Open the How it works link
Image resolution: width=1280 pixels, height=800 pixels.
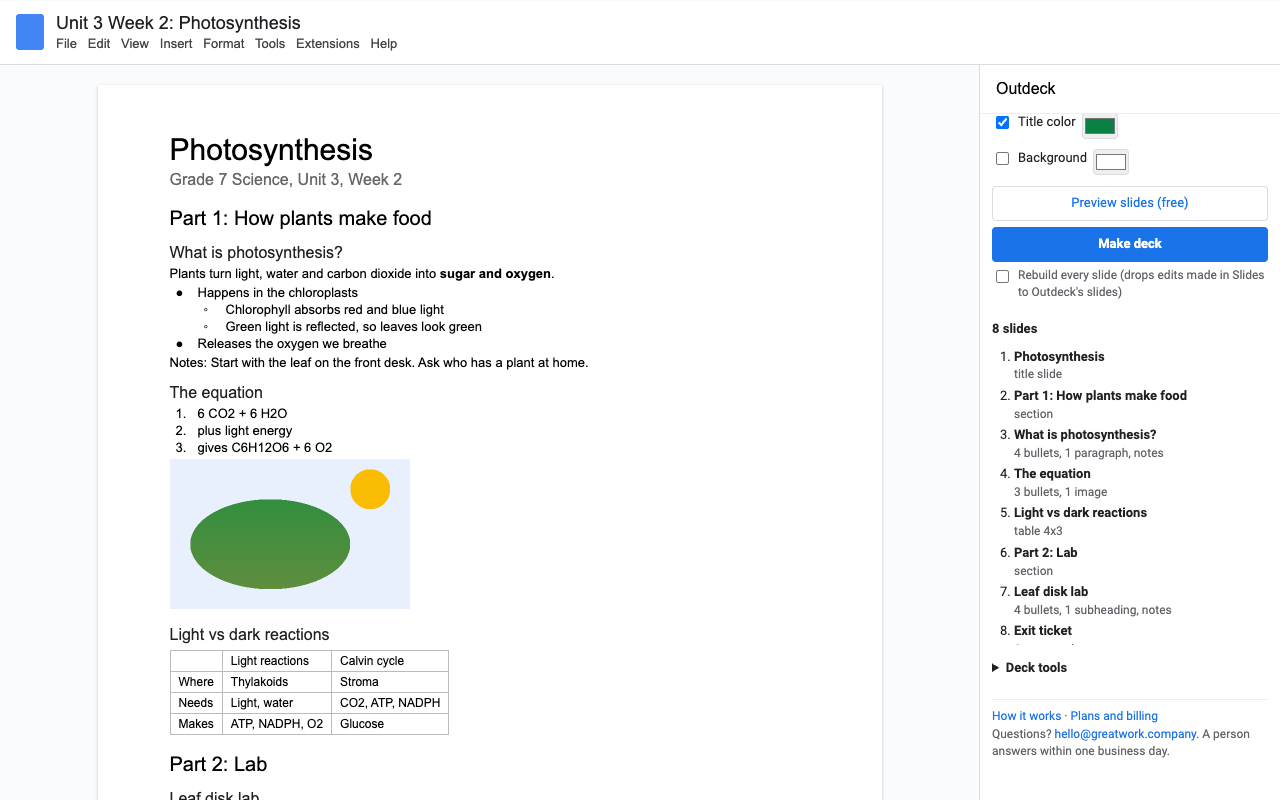click(x=1027, y=716)
